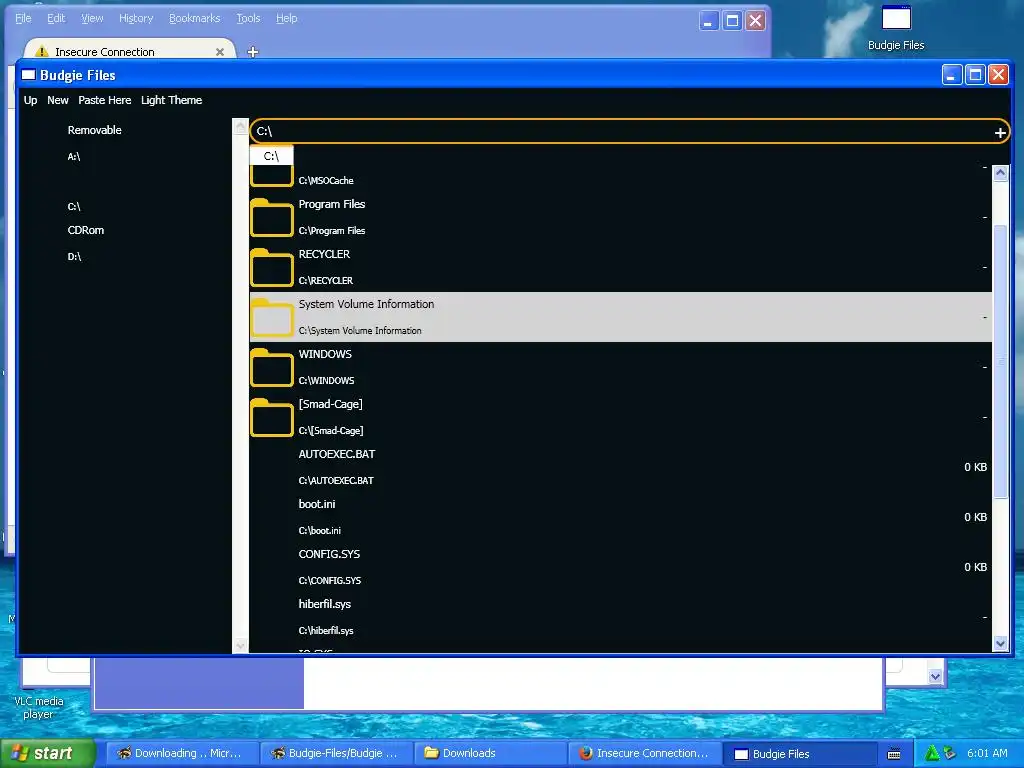
Task: Open a new tab in Firefox window
Action: click(253, 52)
